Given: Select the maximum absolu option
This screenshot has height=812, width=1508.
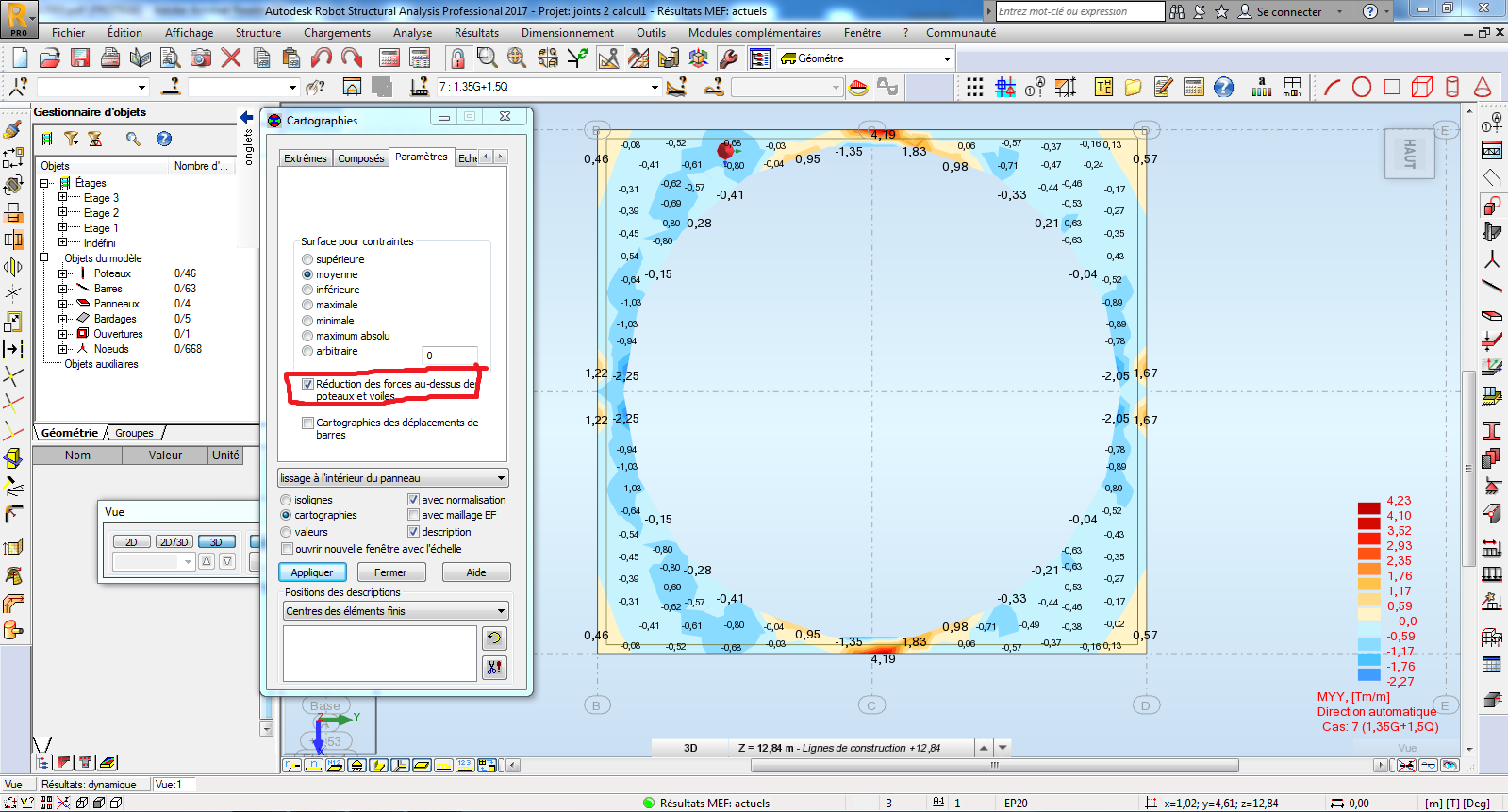Looking at the screenshot, I should pyautogui.click(x=307, y=336).
